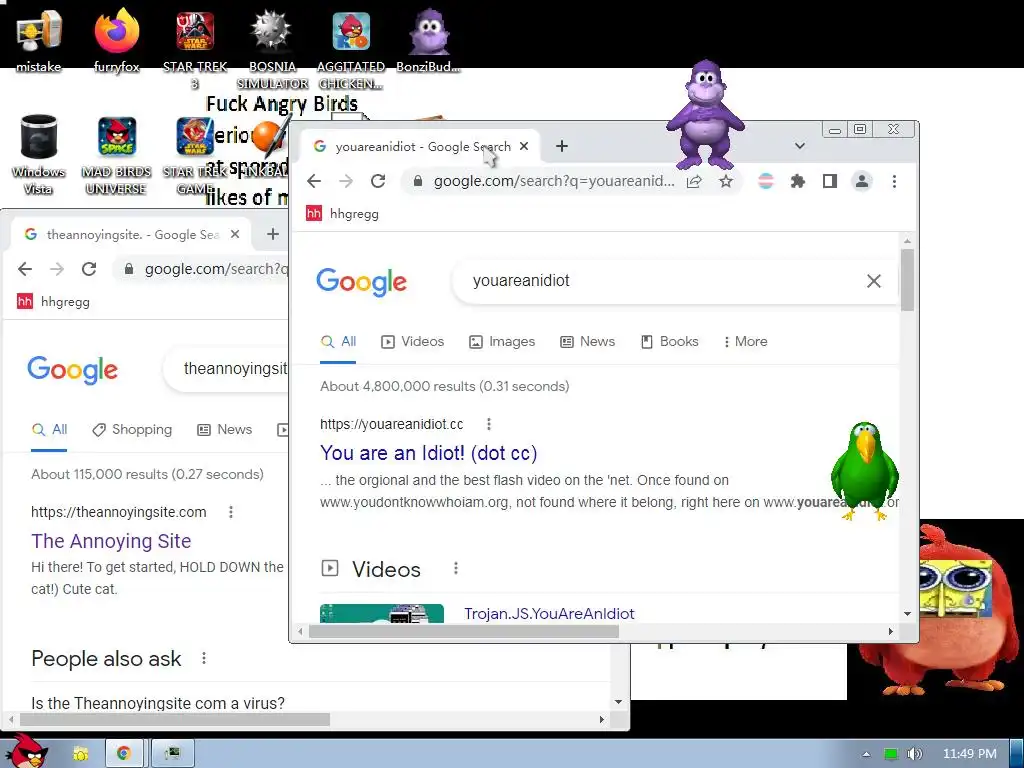Open options for theannoyingsite.com result

point(231,512)
